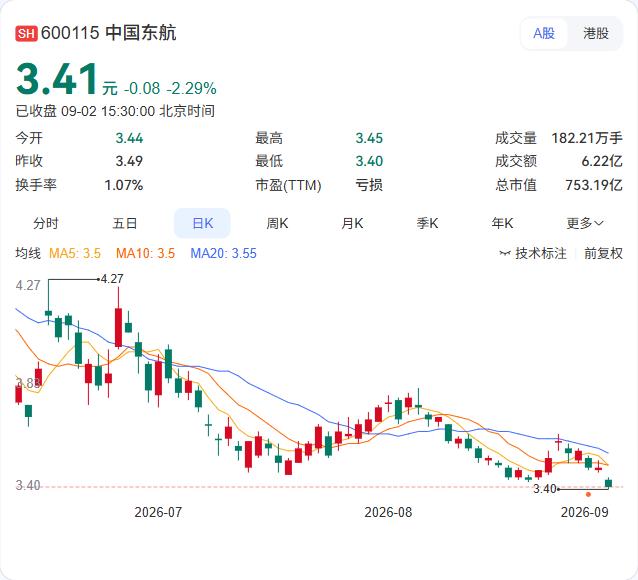Select the 月K chart tab
Screen dimensions: 638x580
tap(352, 223)
